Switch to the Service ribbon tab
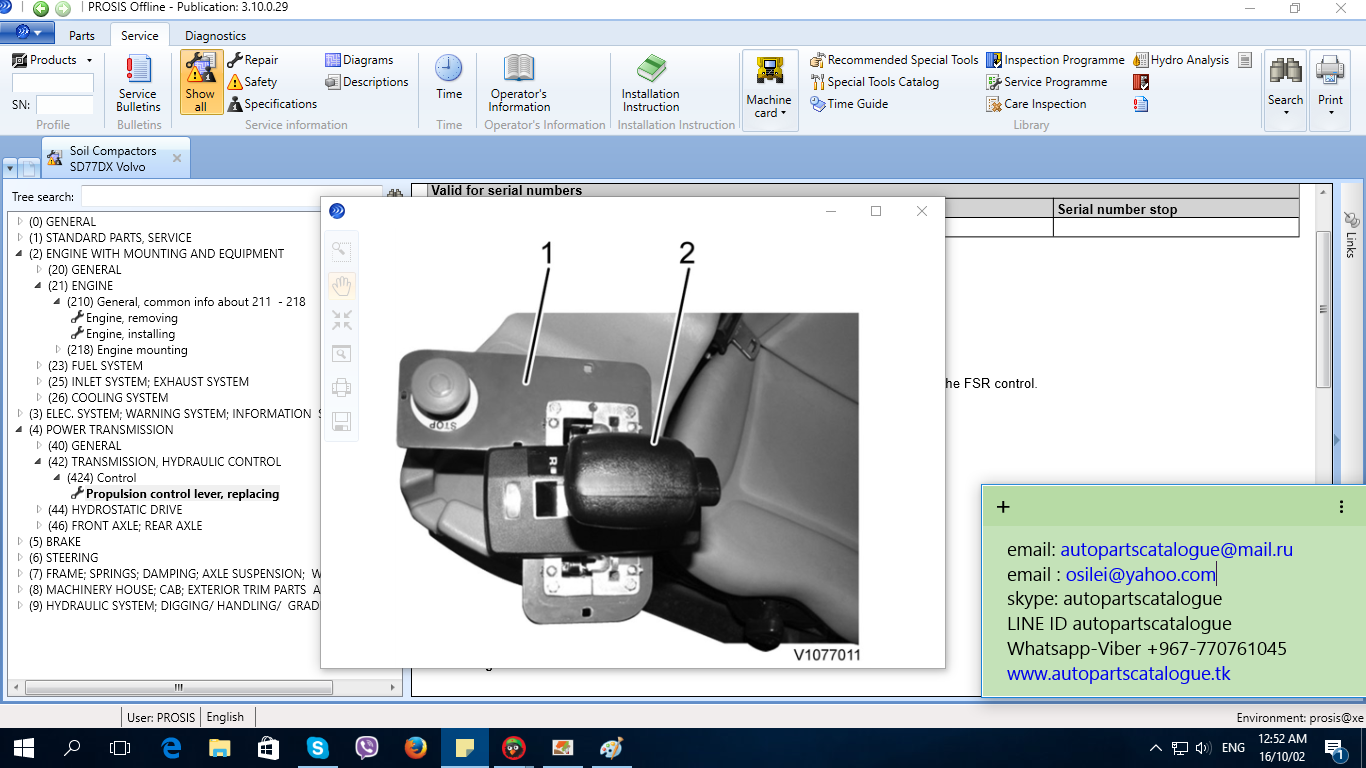This screenshot has width=1366, height=768. point(140,36)
